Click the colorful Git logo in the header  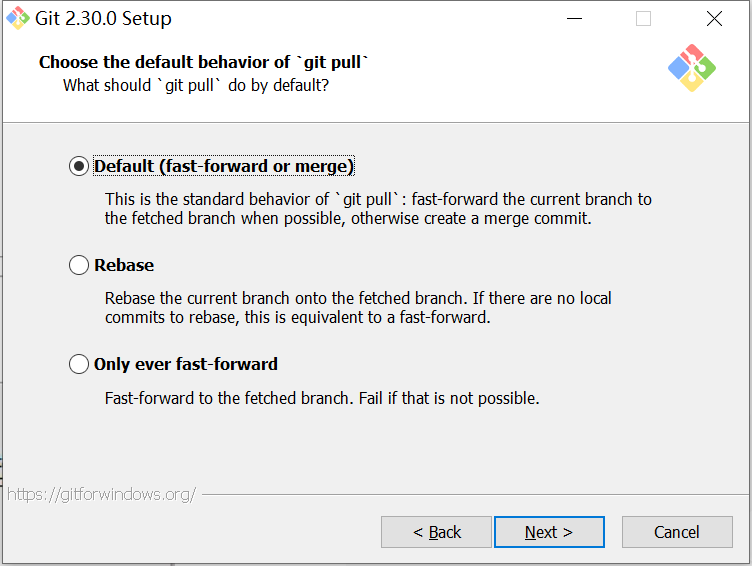(691, 68)
